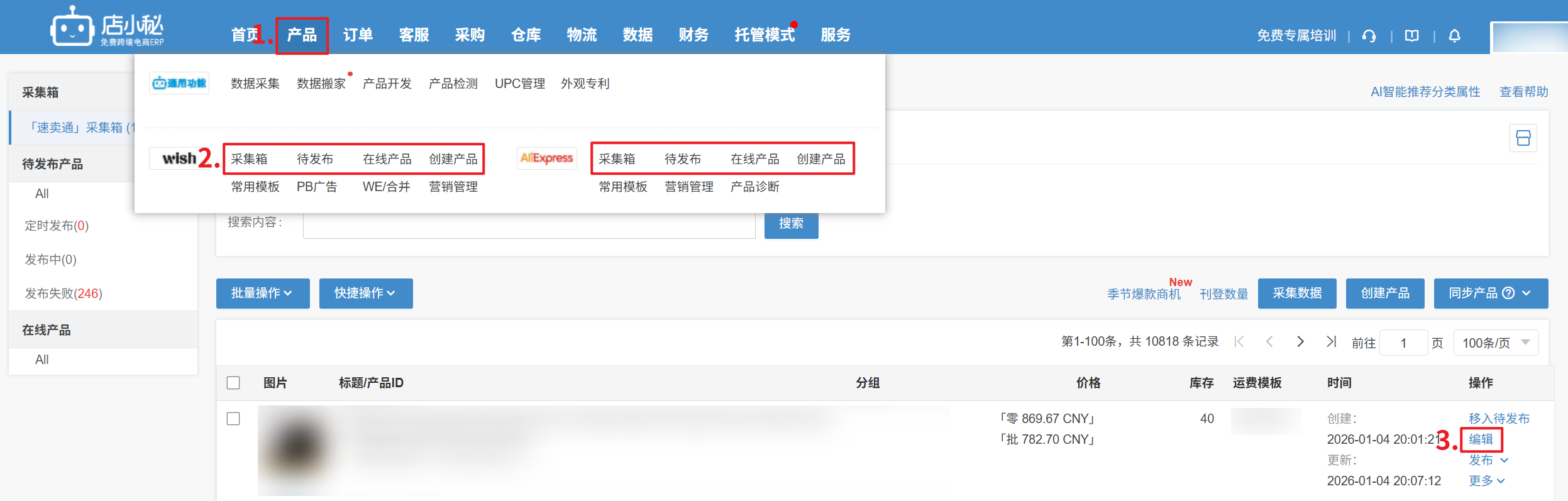This screenshot has height=501, width=1568.
Task: Open the 订单 menu in top navigation
Action: click(x=358, y=35)
